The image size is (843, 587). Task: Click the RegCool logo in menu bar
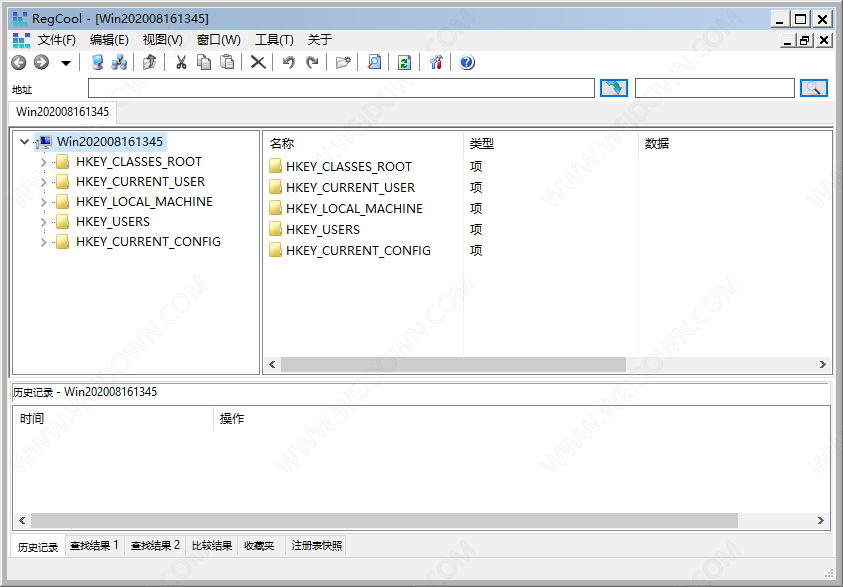(21, 40)
